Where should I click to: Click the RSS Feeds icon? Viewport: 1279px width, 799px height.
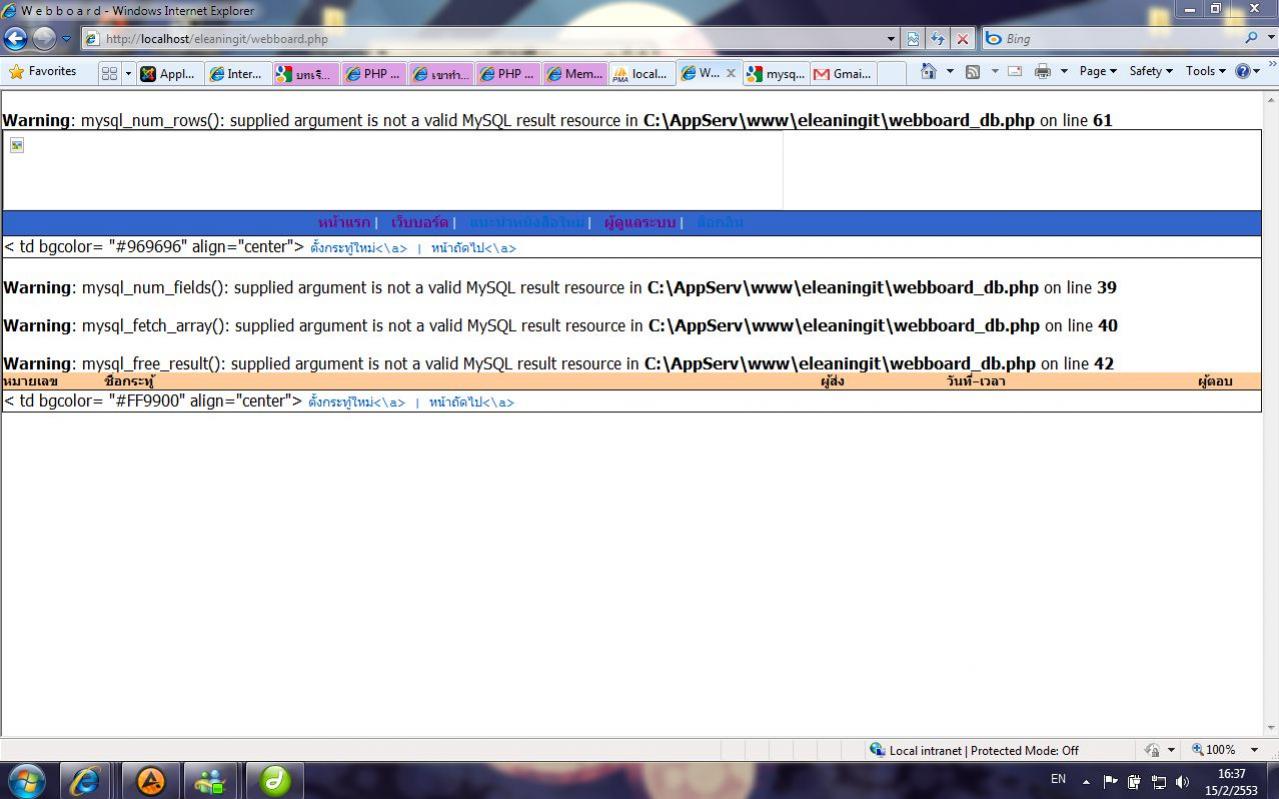(x=972, y=72)
